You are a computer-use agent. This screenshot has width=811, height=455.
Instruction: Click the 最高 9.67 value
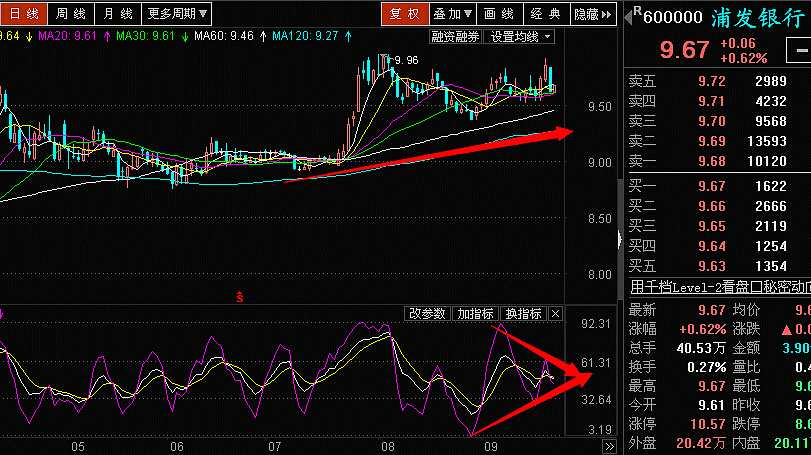point(712,386)
